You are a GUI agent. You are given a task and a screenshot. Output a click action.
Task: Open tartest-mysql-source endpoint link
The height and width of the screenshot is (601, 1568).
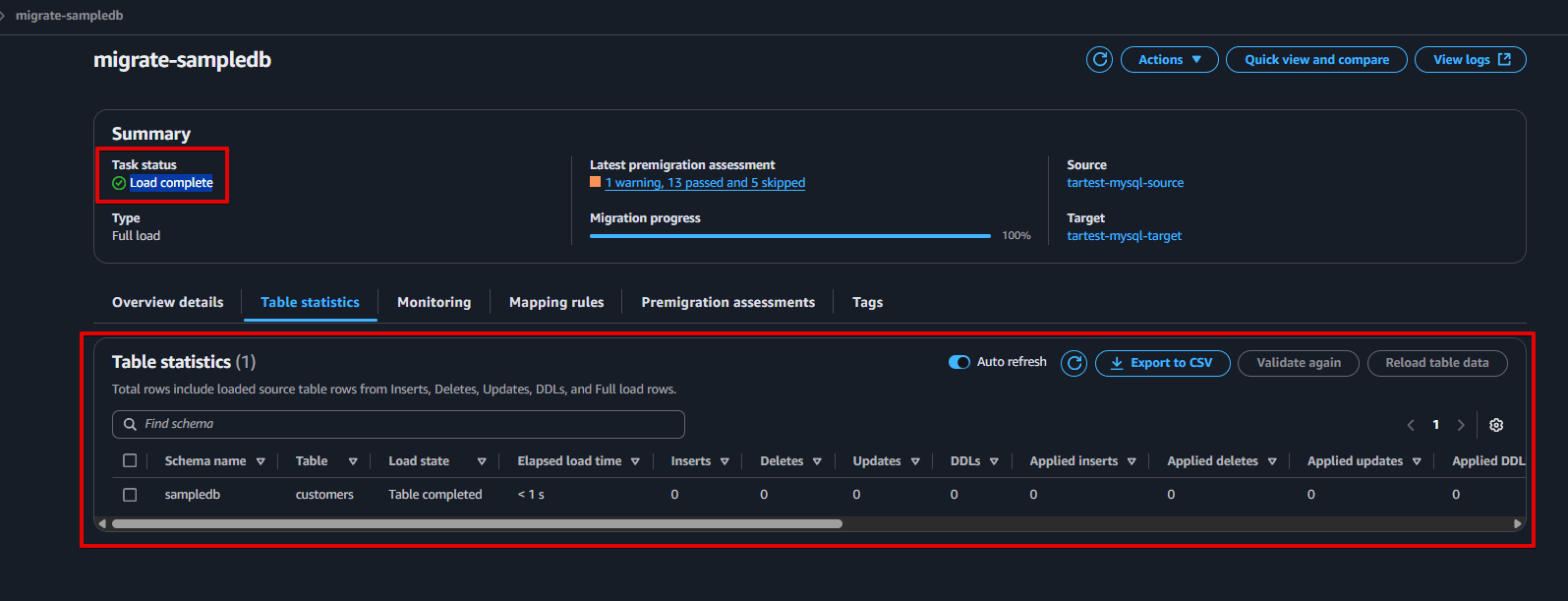pyautogui.click(x=1126, y=183)
